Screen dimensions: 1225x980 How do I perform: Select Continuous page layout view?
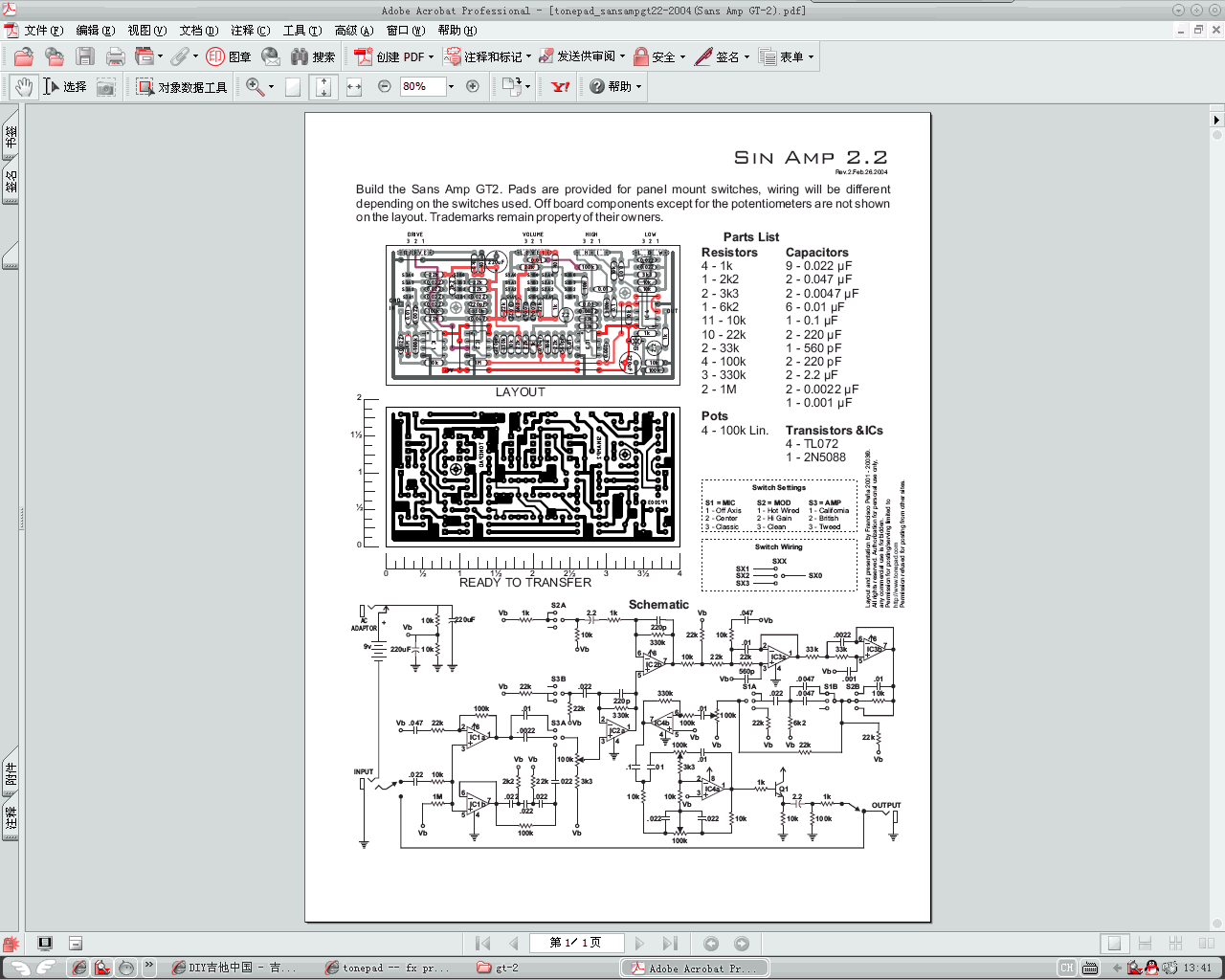coord(1145,944)
